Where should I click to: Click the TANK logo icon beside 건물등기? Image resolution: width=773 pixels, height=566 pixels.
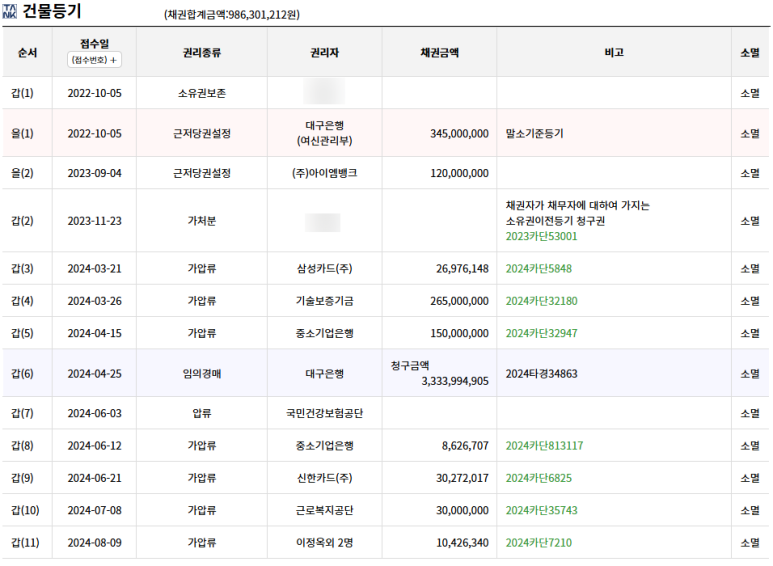9,11
